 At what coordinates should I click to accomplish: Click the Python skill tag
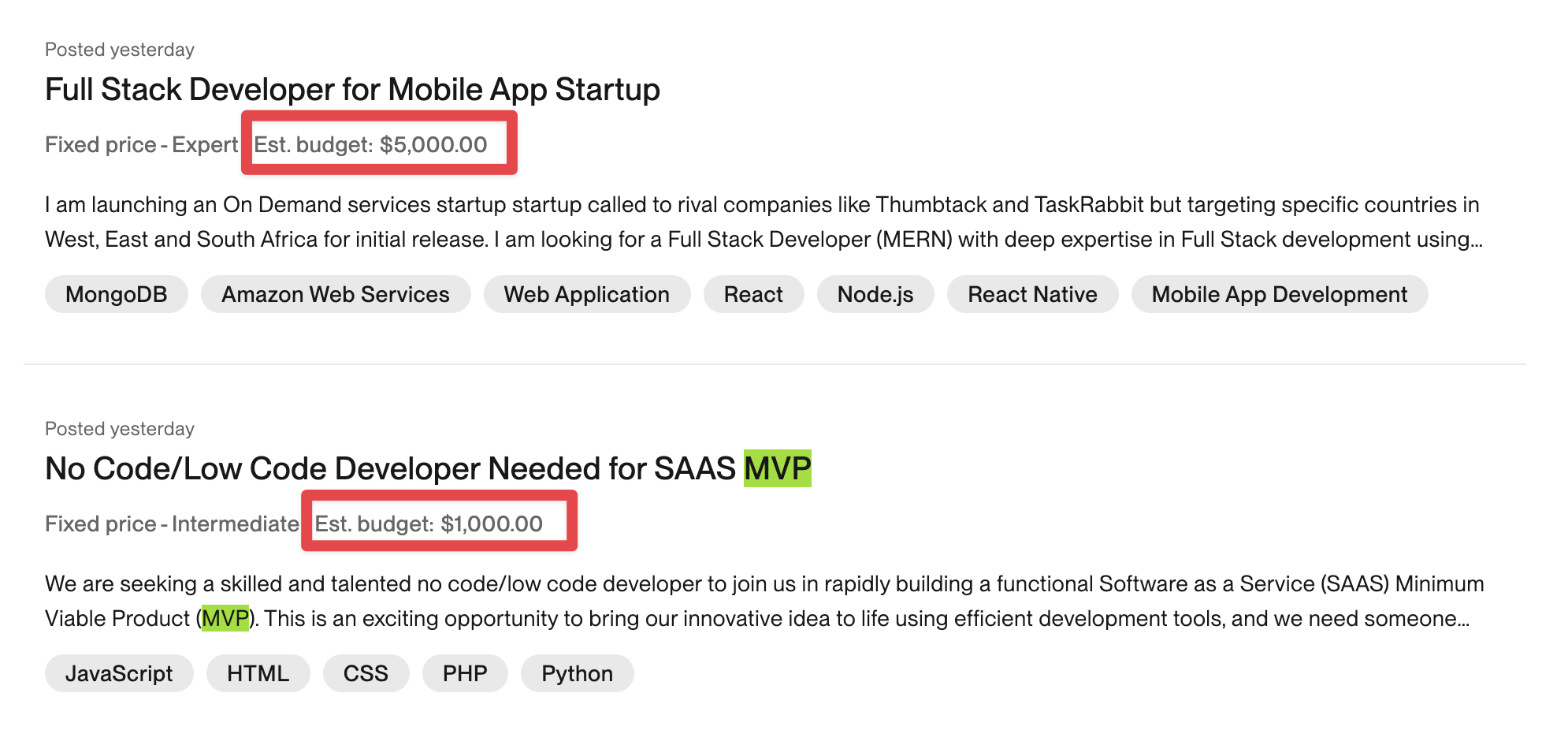[577, 674]
